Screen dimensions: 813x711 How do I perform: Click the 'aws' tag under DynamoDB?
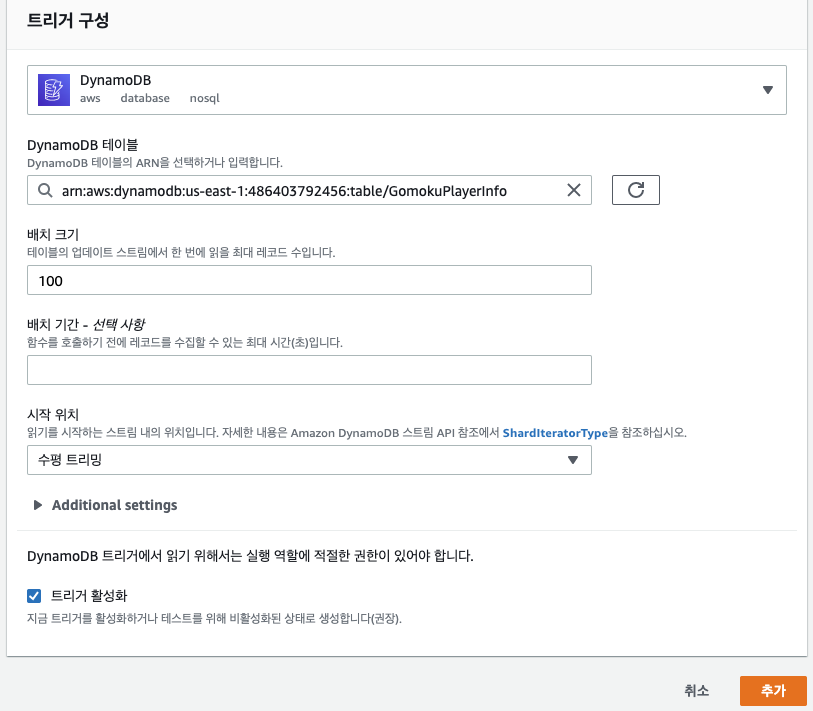(x=90, y=98)
